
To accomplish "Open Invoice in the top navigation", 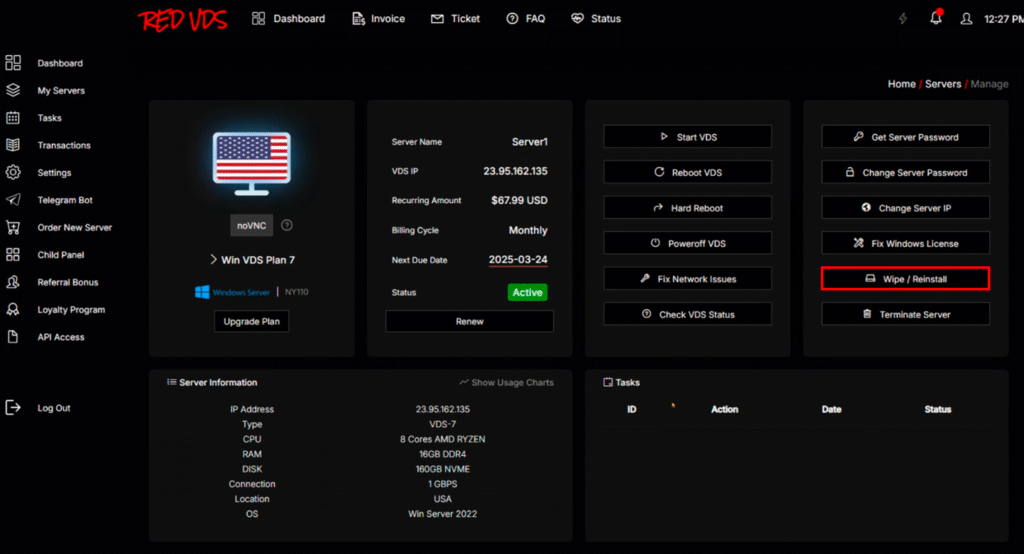I will click(x=379, y=19).
